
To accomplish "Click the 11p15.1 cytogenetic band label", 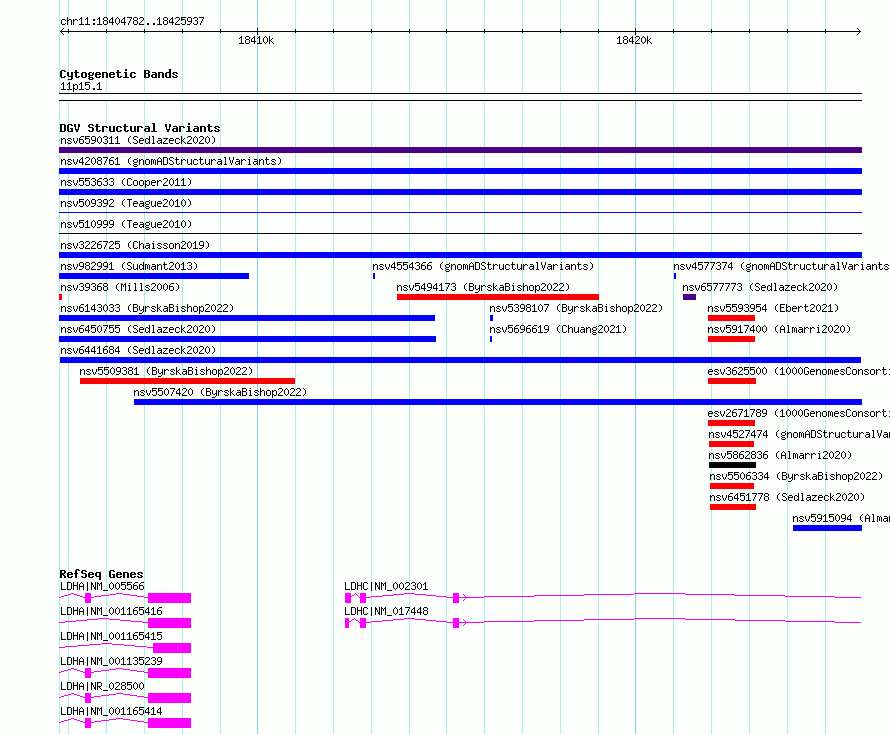I will [x=81, y=86].
